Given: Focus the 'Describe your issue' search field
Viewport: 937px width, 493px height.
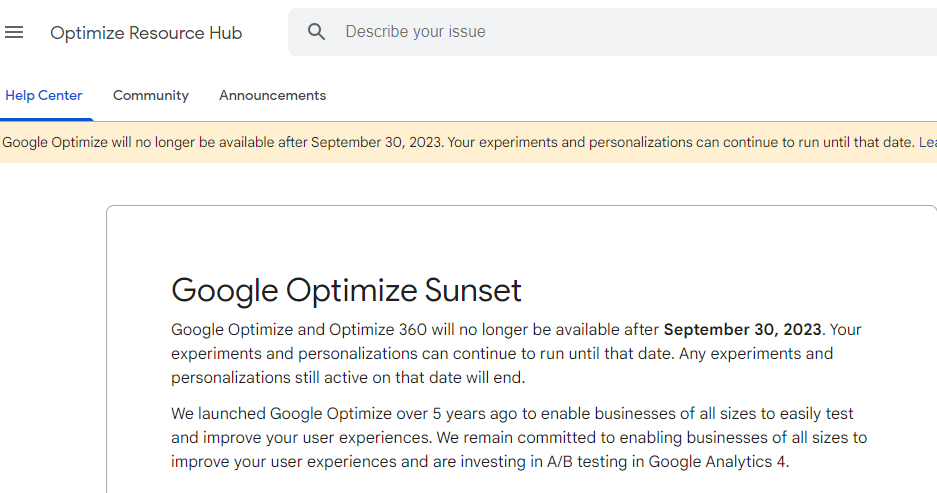Looking at the screenshot, I should 600,32.
